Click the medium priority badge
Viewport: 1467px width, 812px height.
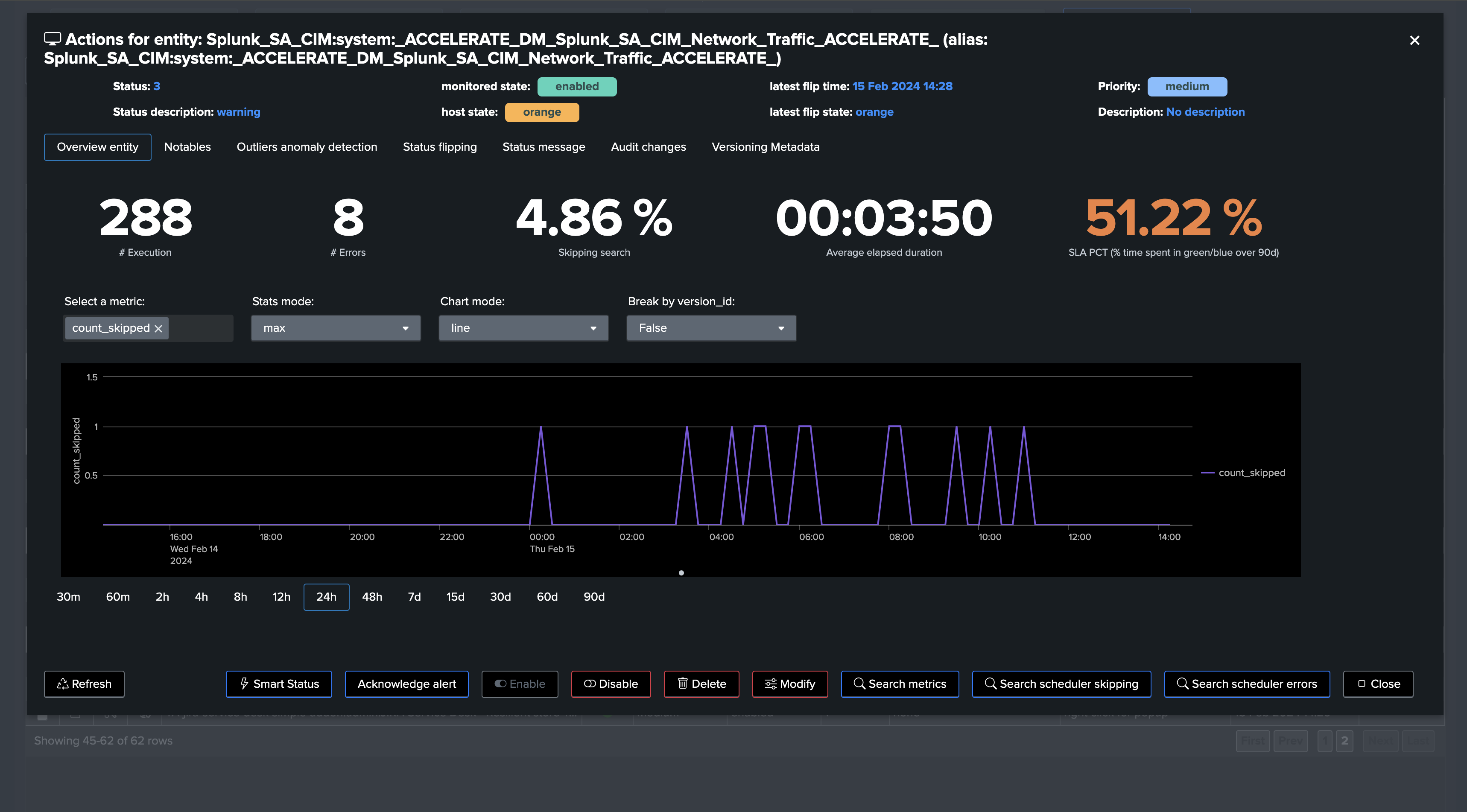tap(1187, 87)
